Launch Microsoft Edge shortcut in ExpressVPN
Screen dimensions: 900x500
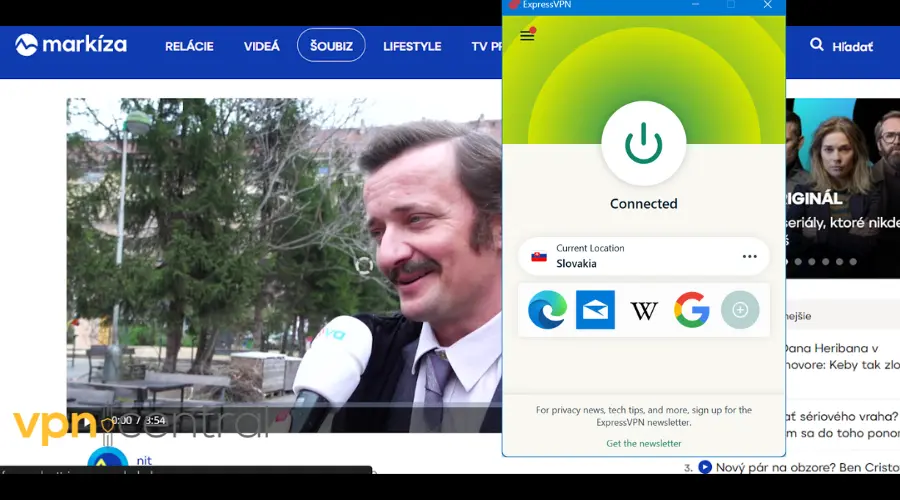[548, 310]
